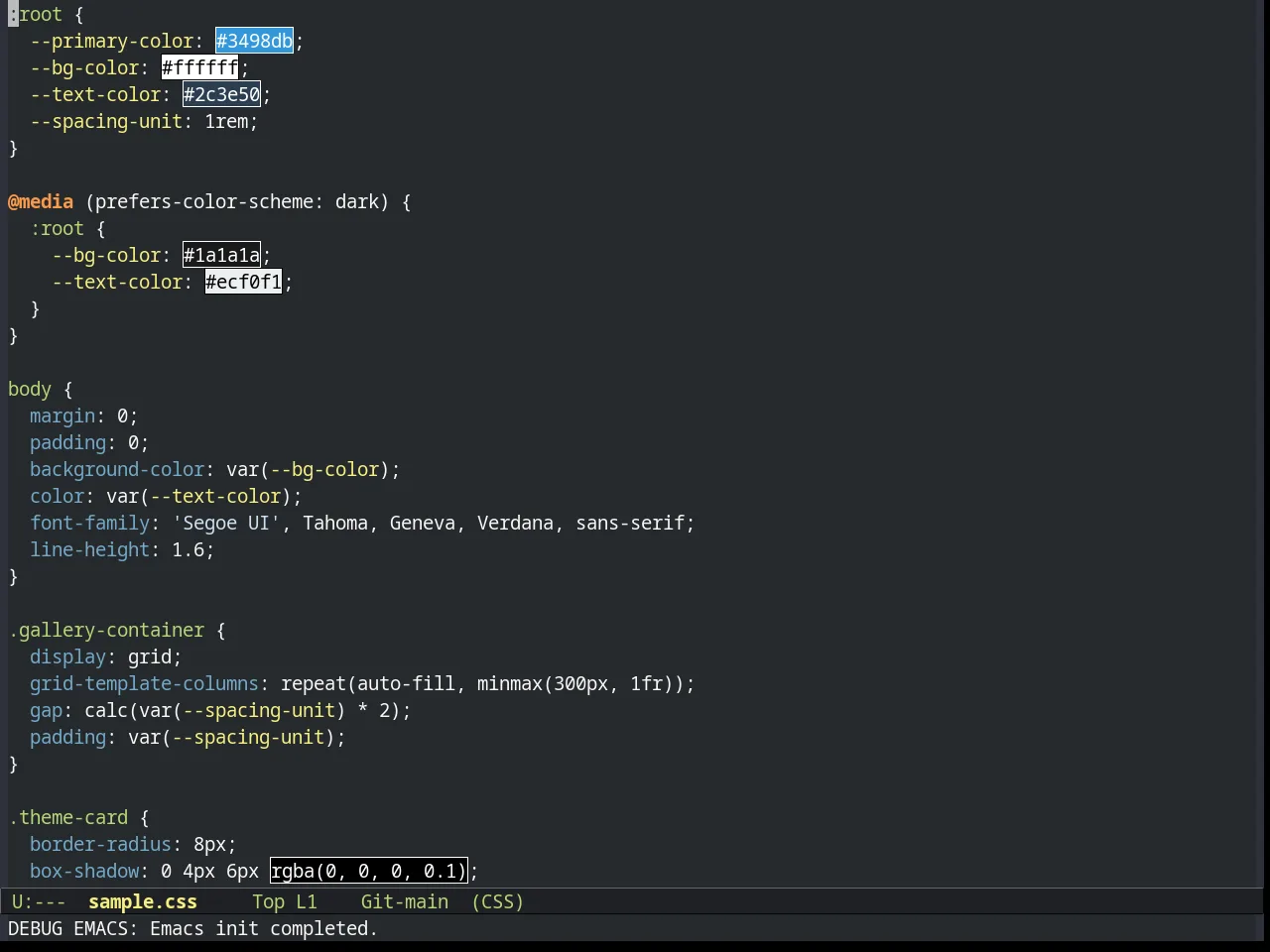The height and width of the screenshot is (952, 1270).
Task: Click the body selector
Action: coord(30,389)
